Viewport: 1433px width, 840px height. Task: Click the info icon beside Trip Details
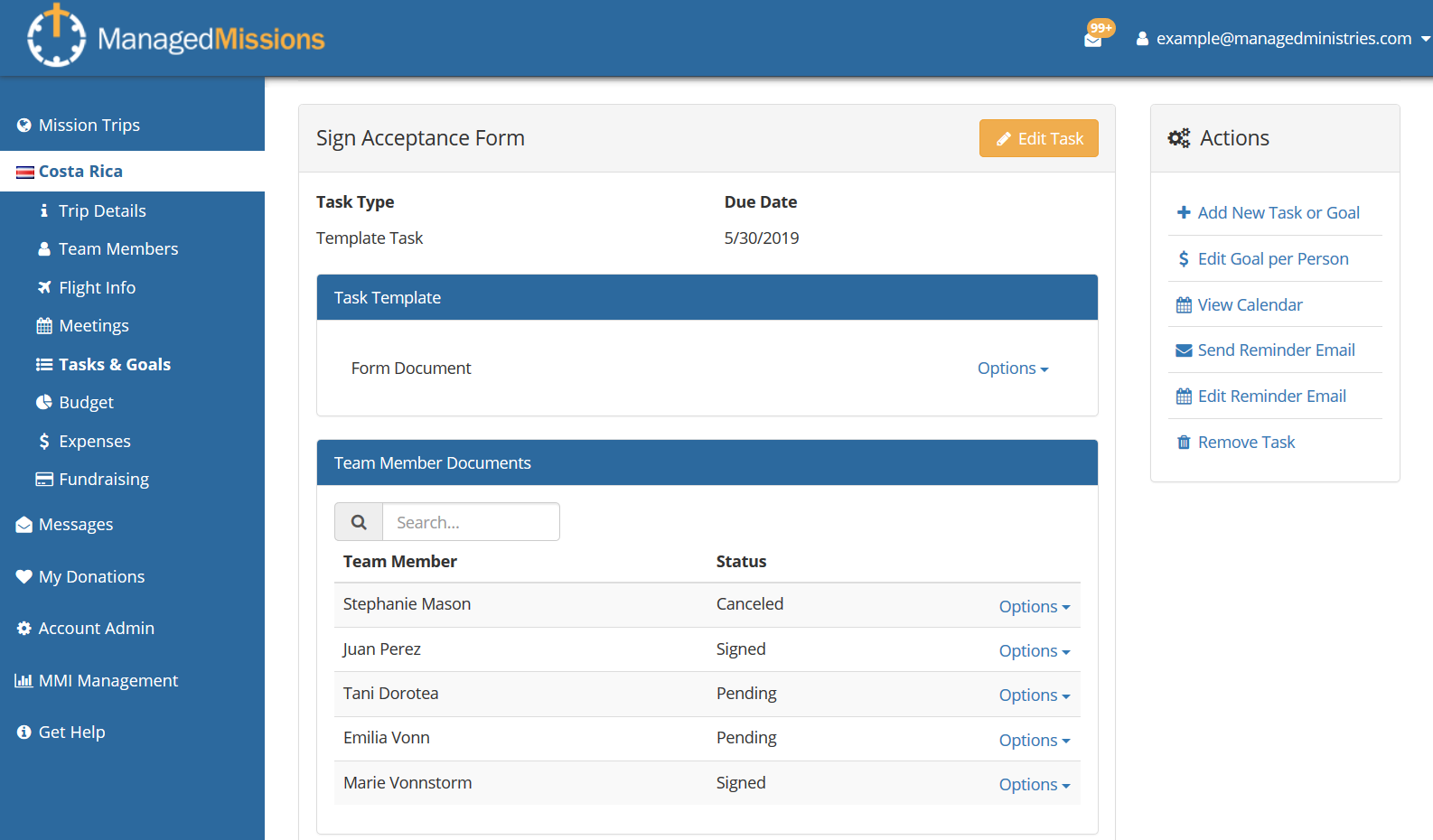coord(43,210)
